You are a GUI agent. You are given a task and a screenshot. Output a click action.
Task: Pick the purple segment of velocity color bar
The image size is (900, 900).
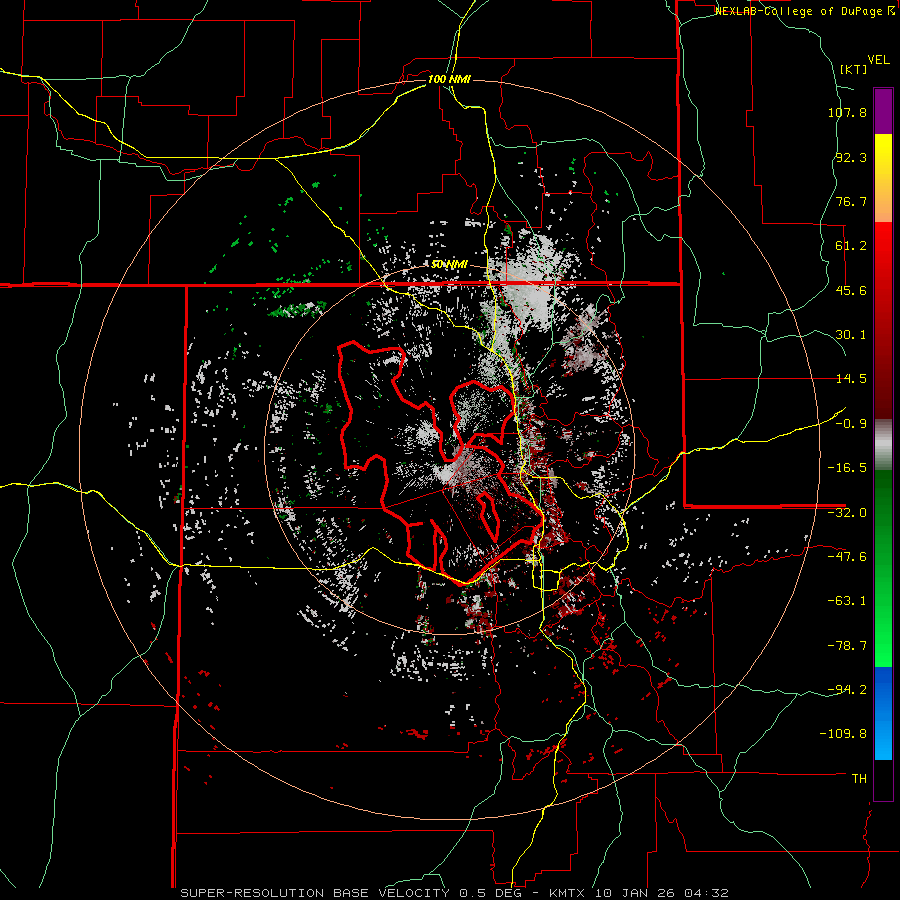[x=883, y=112]
